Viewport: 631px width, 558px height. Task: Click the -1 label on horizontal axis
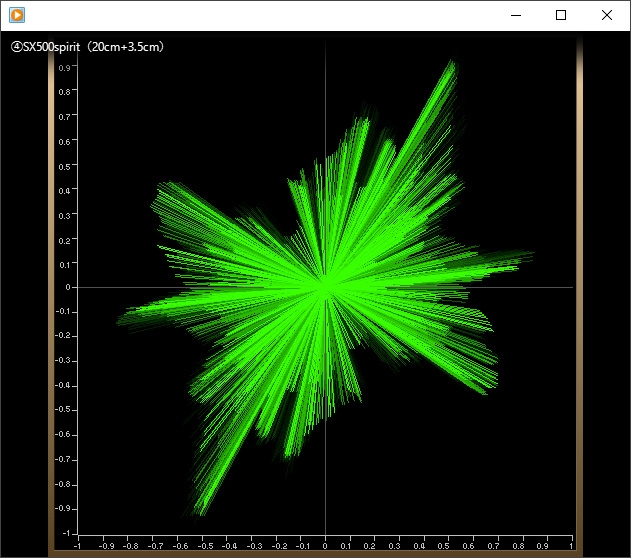pos(77,546)
